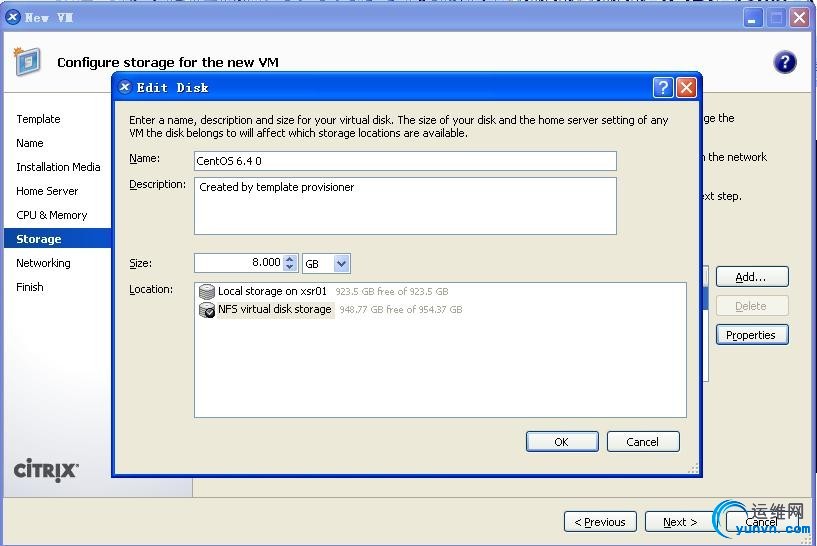Click the < Previous wizard button

pos(600,522)
